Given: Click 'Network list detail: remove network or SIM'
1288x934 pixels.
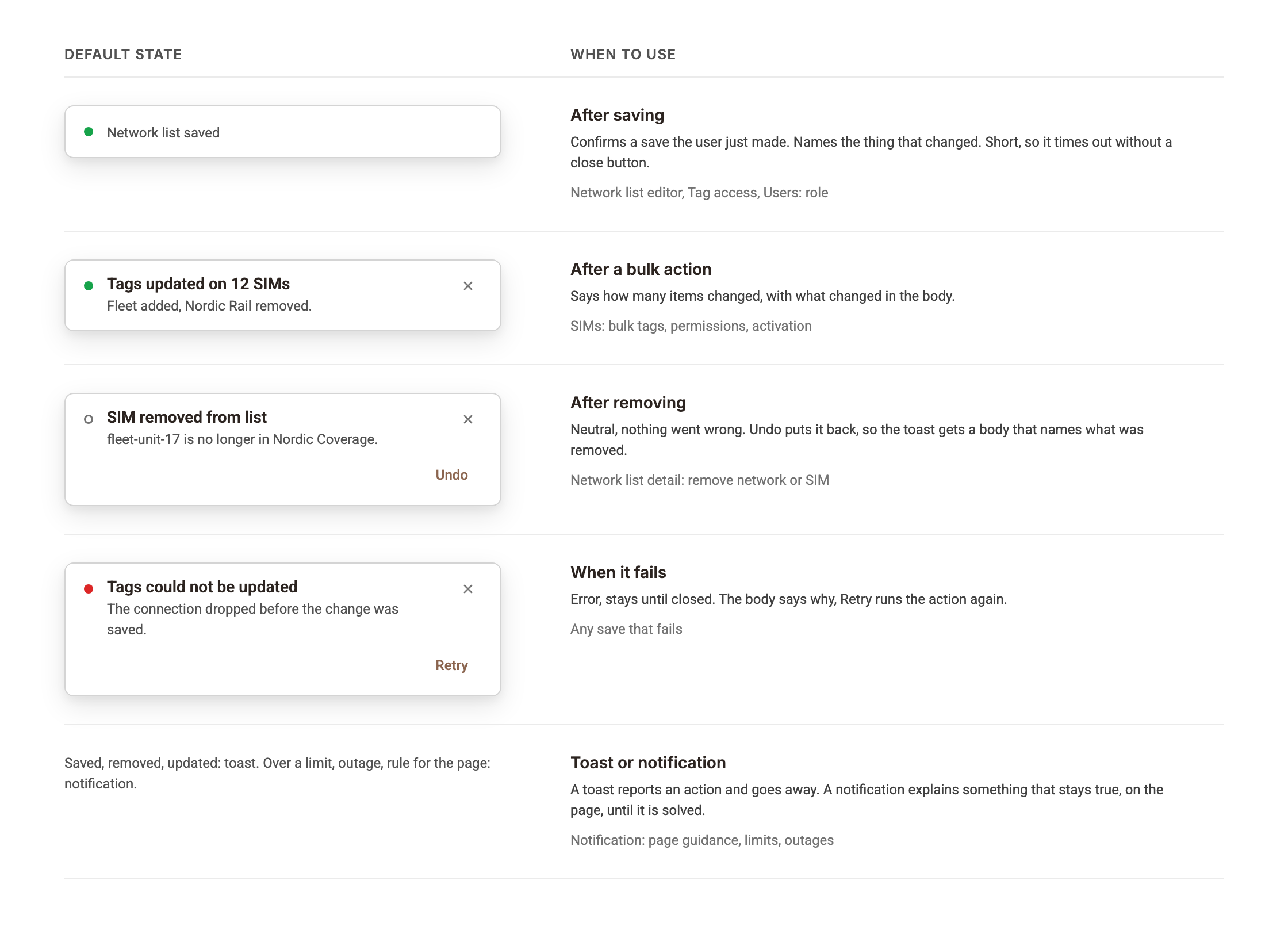Looking at the screenshot, I should [x=700, y=480].
